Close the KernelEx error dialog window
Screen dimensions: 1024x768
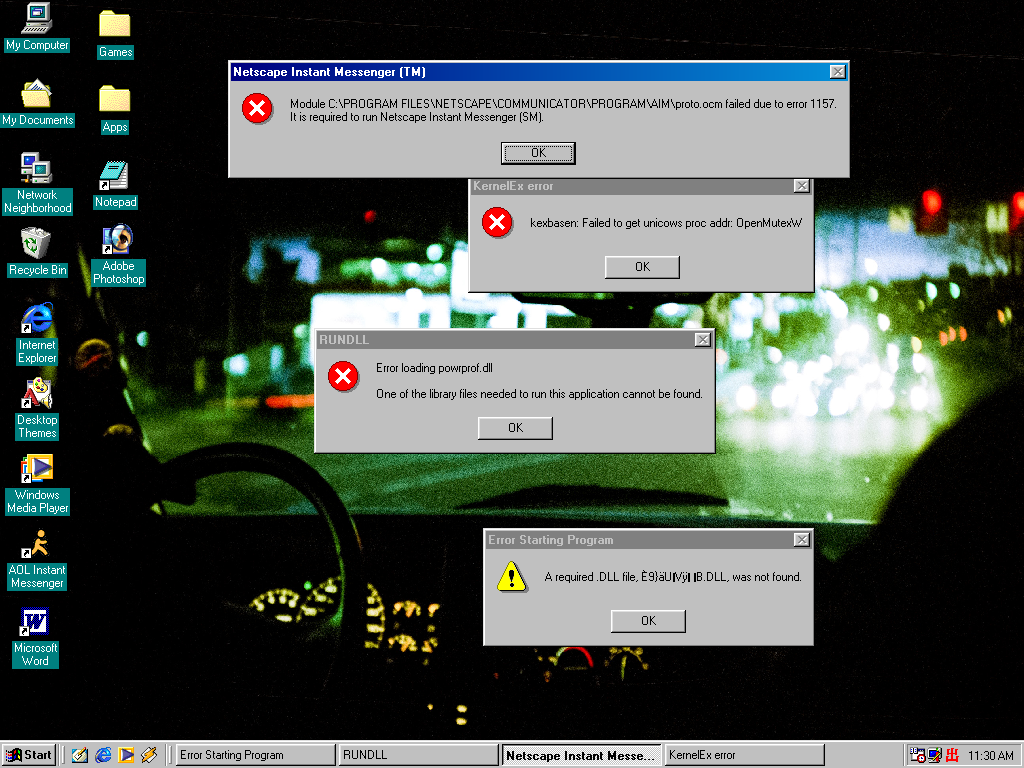(801, 186)
